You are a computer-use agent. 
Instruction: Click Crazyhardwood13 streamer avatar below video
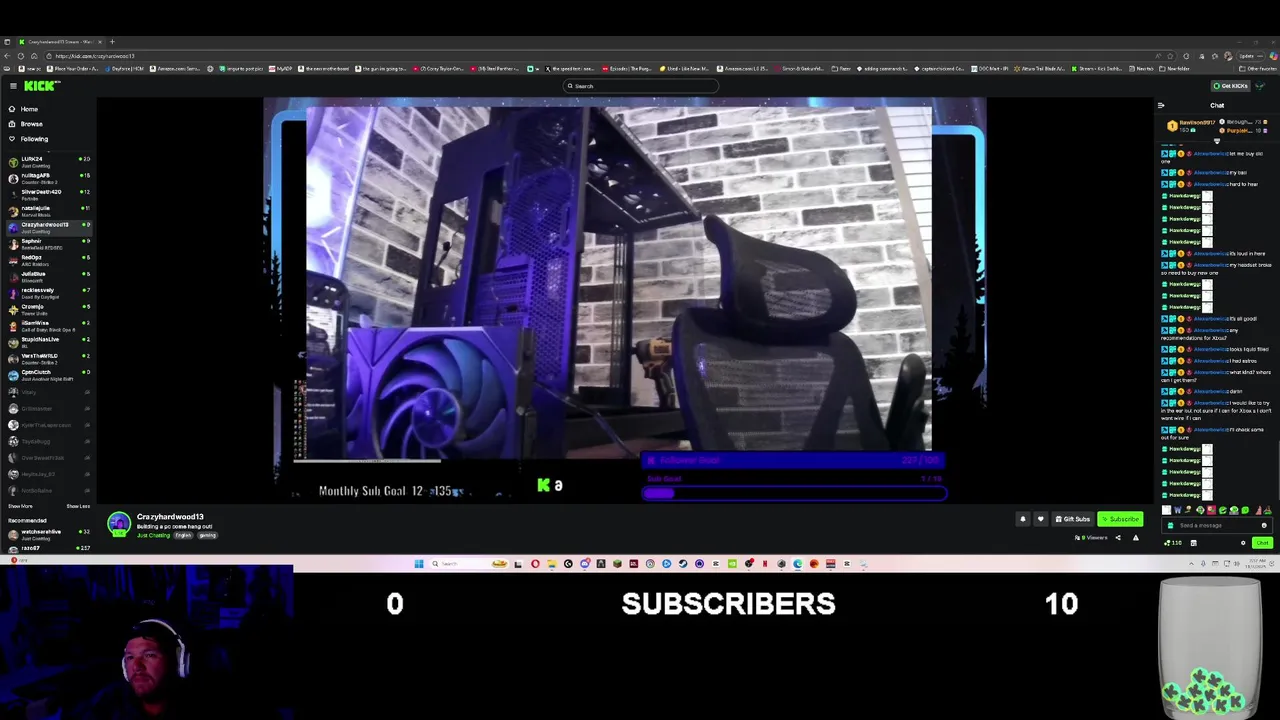[119, 524]
